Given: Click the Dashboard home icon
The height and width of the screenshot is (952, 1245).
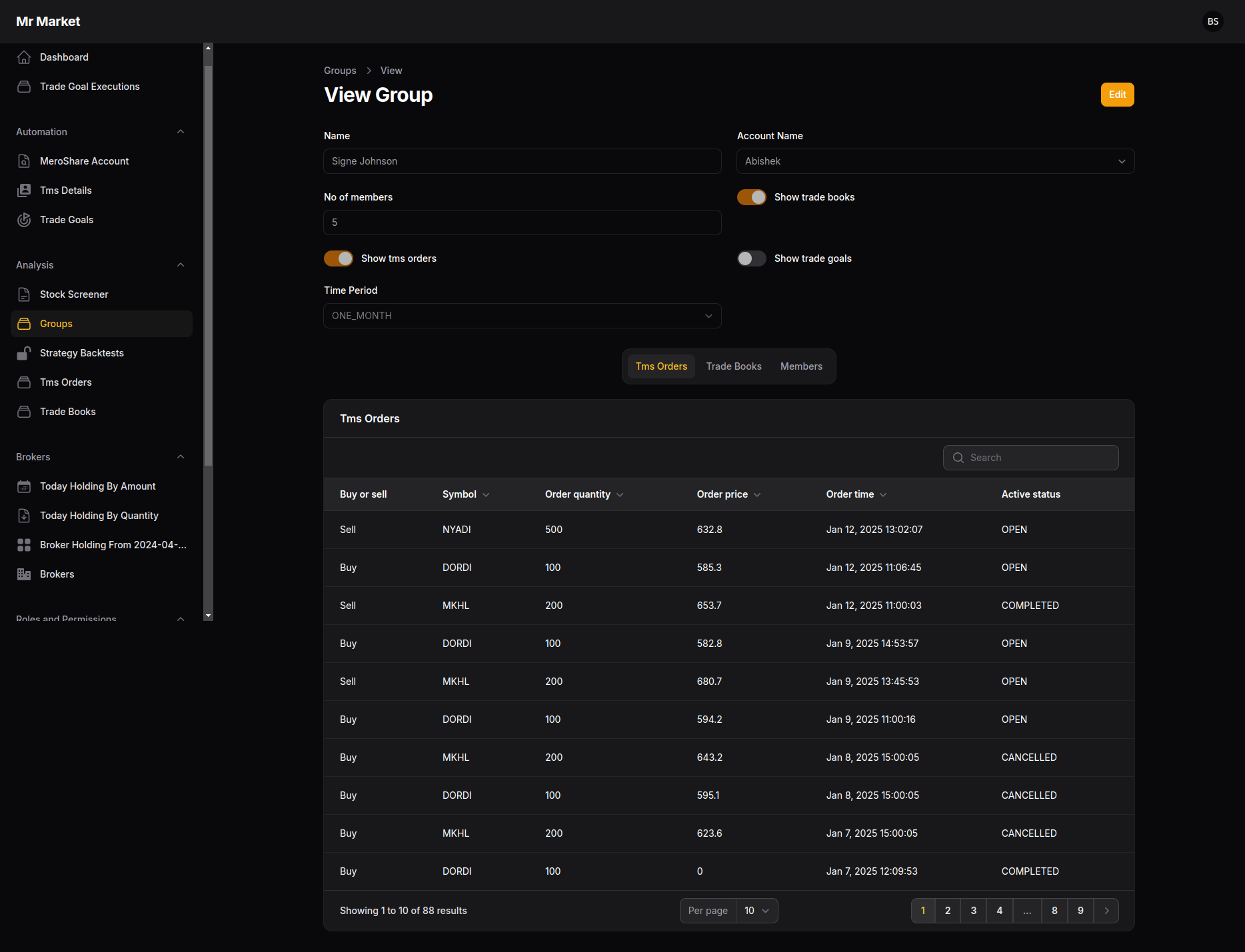Looking at the screenshot, I should coord(24,57).
